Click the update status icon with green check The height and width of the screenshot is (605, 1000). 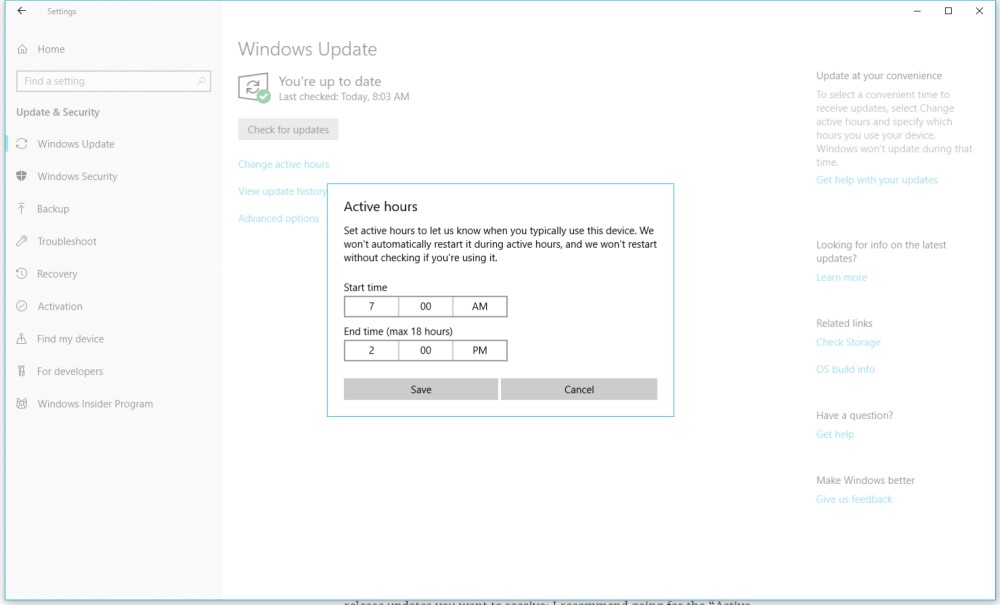[254, 88]
